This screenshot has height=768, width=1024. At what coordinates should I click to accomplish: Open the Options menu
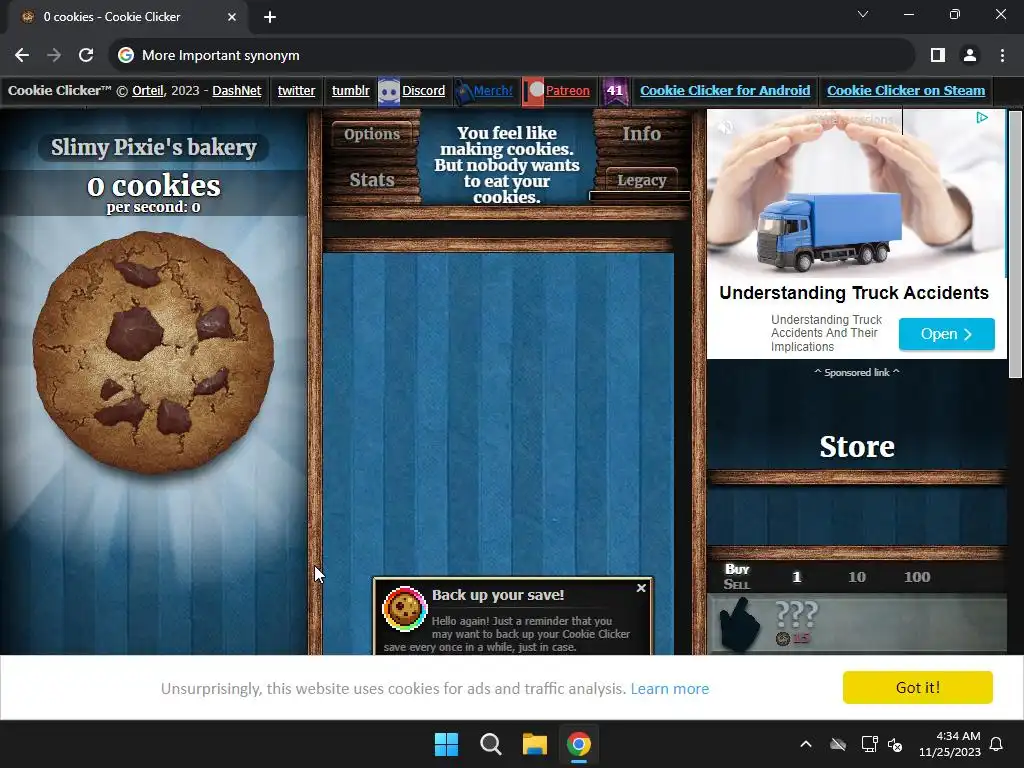click(x=372, y=134)
